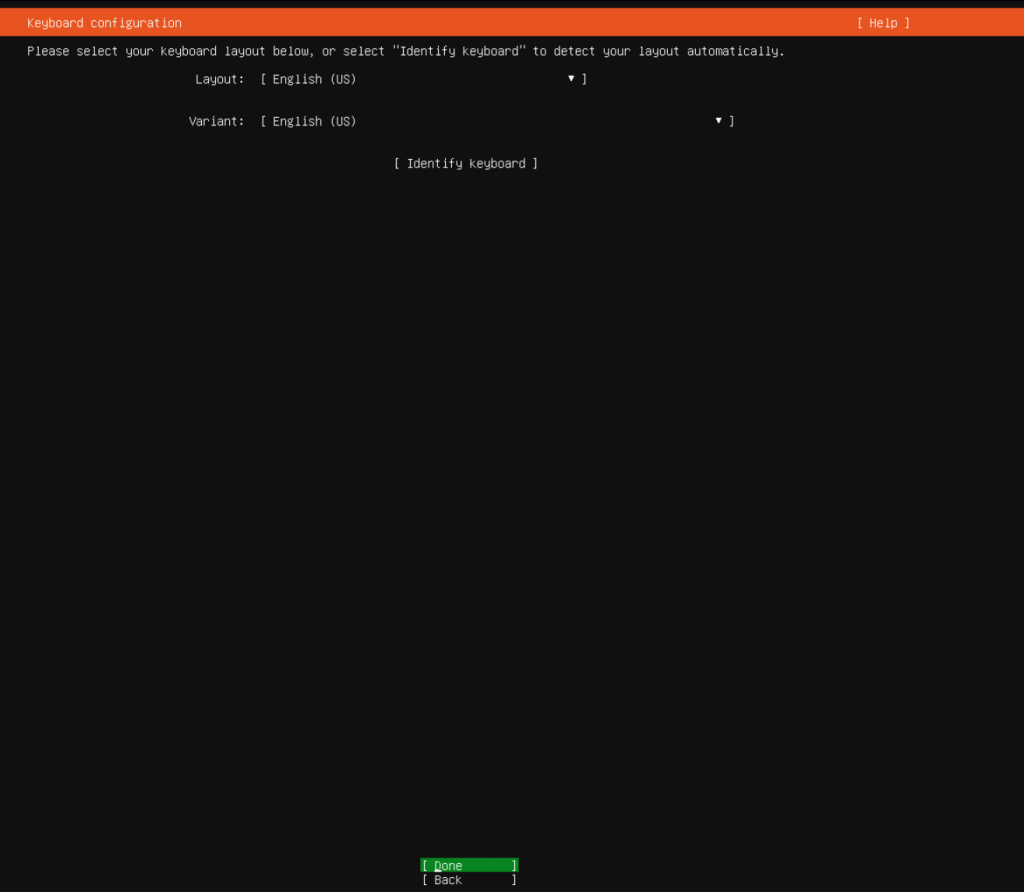Viewport: 1024px width, 892px height.
Task: Click the Keyboard configuration title text
Action: click(104, 23)
